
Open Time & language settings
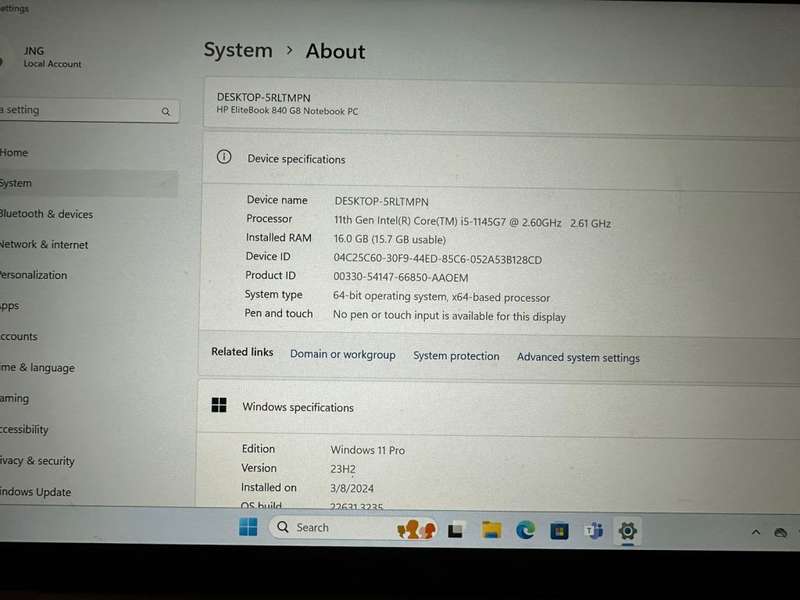38,367
